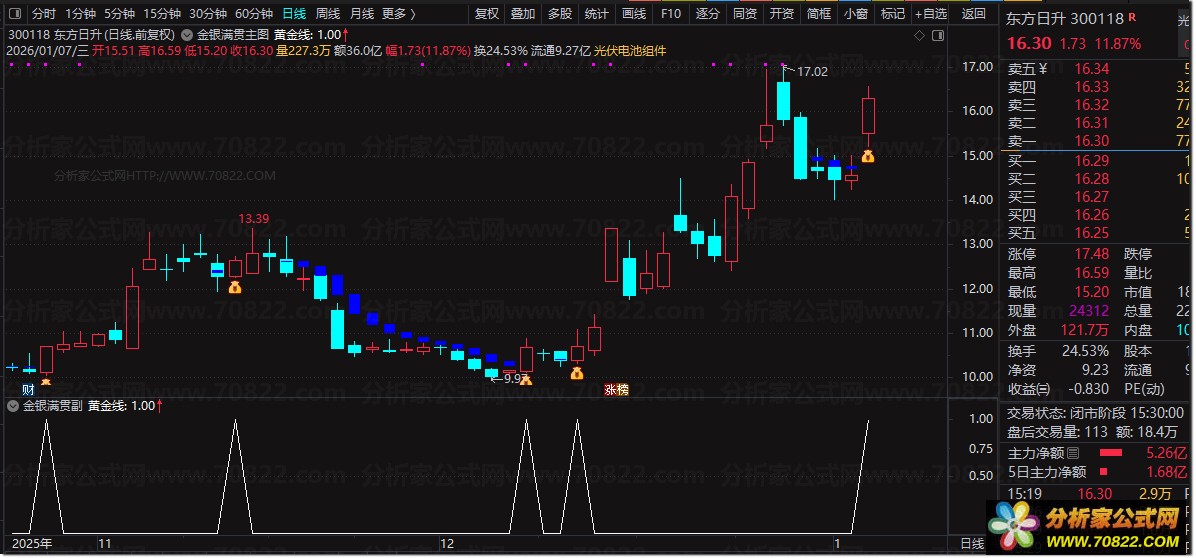Select the 1分钟 period
Image resolution: width=1196 pixels, height=558 pixels.
[x=80, y=14]
